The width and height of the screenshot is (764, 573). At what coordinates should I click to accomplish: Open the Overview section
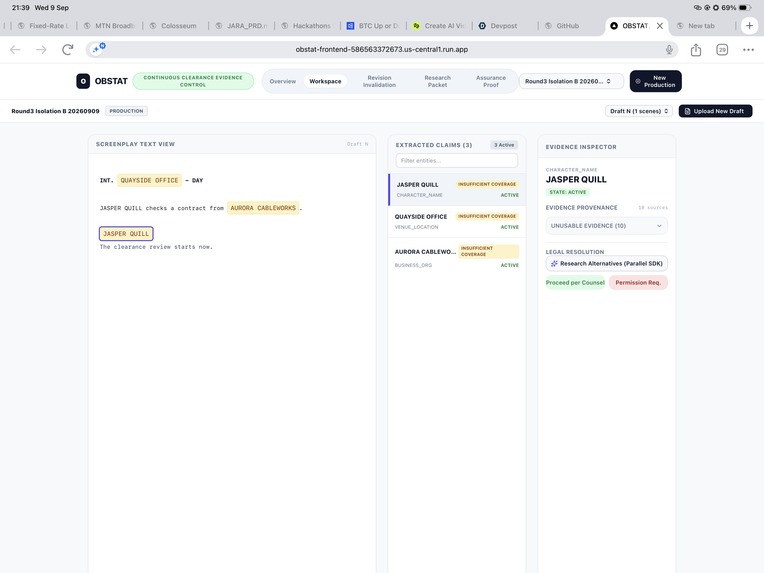pos(283,81)
